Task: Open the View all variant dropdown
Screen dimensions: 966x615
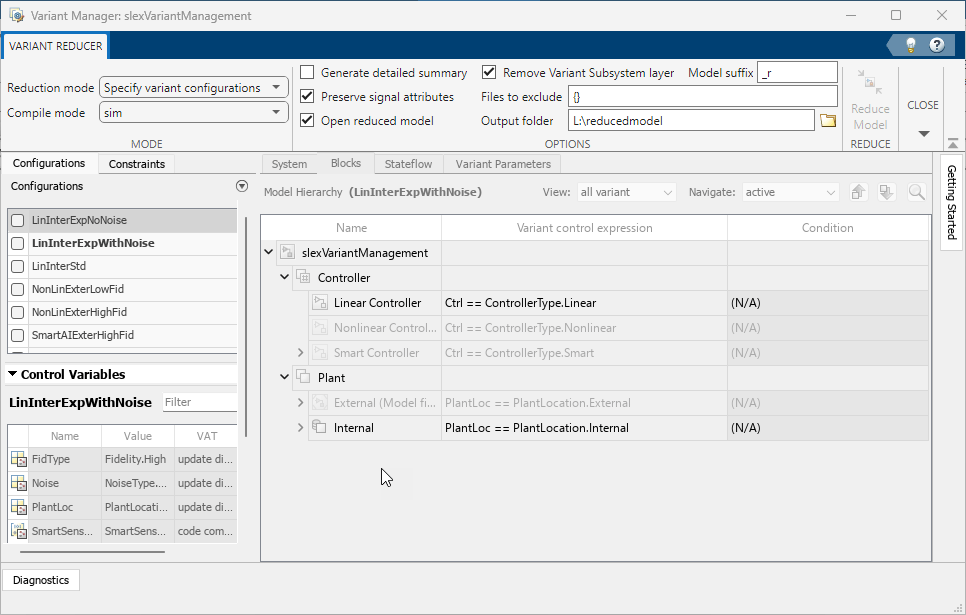Action: 627,192
